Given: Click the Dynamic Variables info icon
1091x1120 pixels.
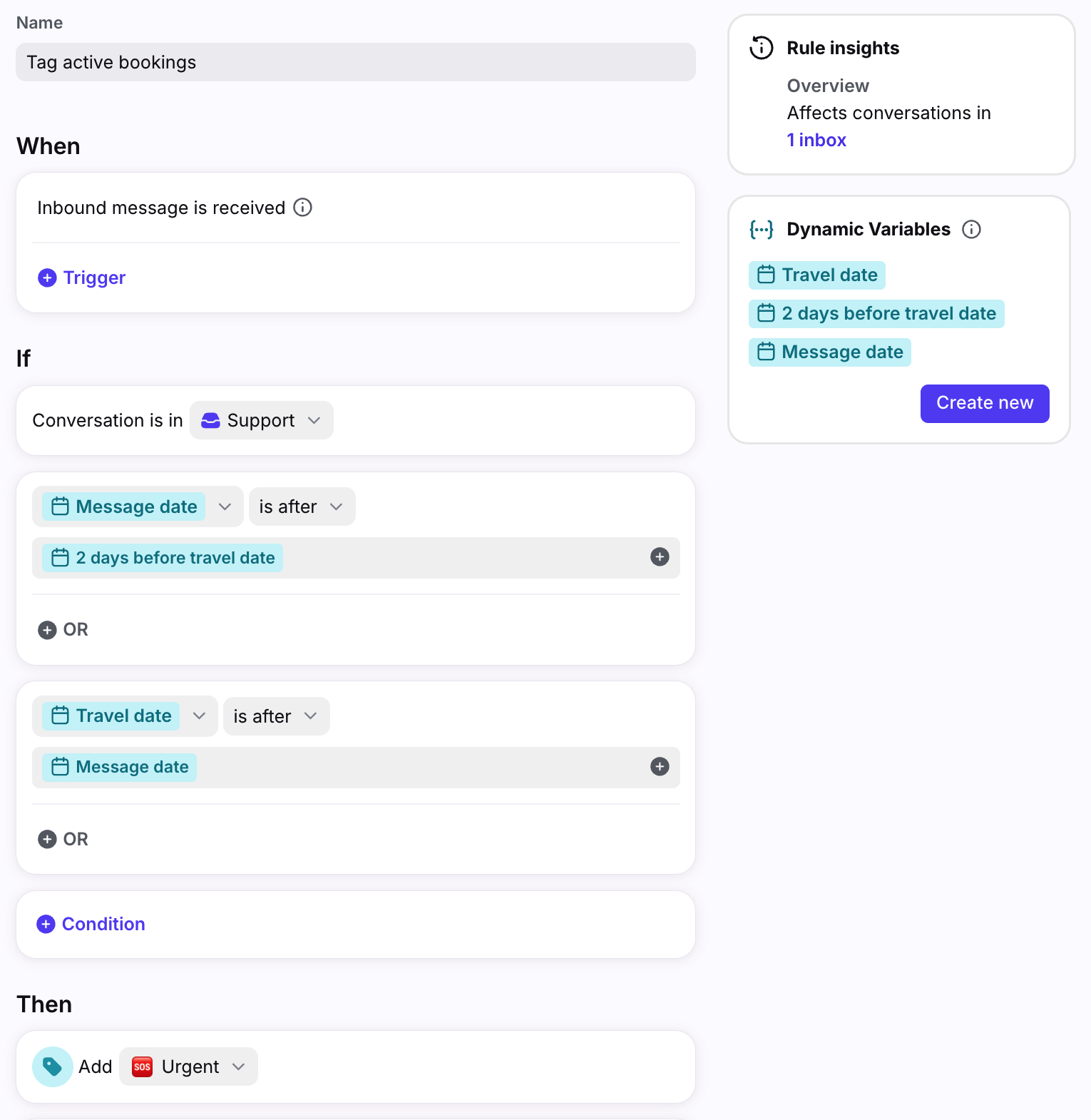Looking at the screenshot, I should click(x=971, y=229).
